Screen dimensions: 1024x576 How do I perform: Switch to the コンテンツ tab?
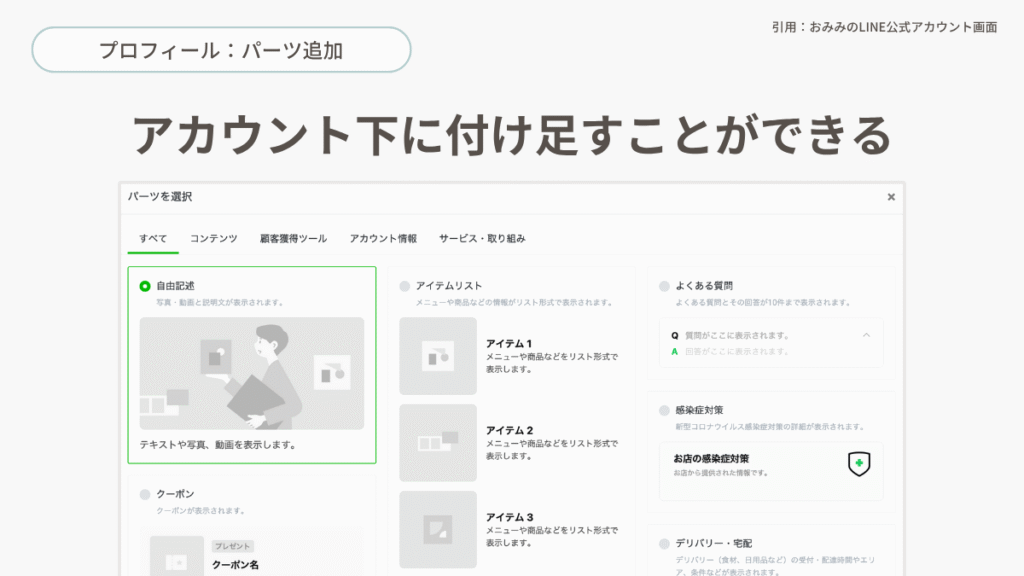214,239
